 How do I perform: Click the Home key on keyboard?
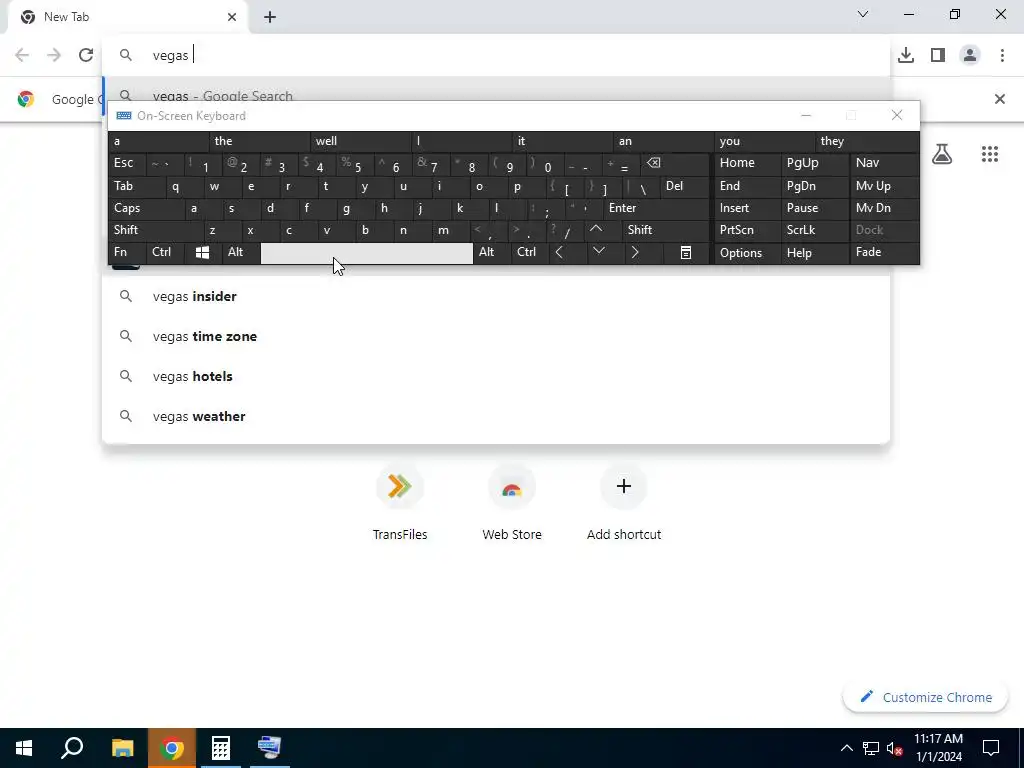point(747,163)
